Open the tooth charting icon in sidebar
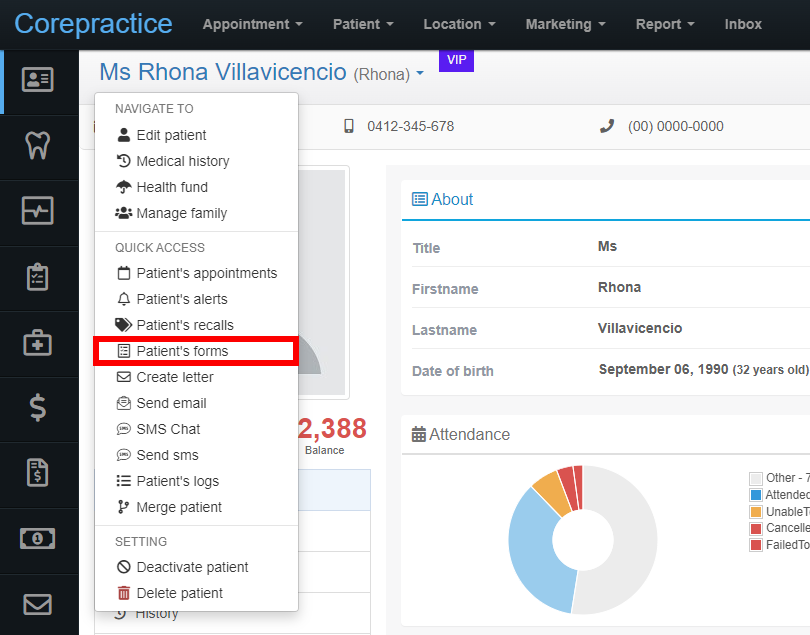Image resolution: width=810 pixels, height=635 pixels. [39, 145]
